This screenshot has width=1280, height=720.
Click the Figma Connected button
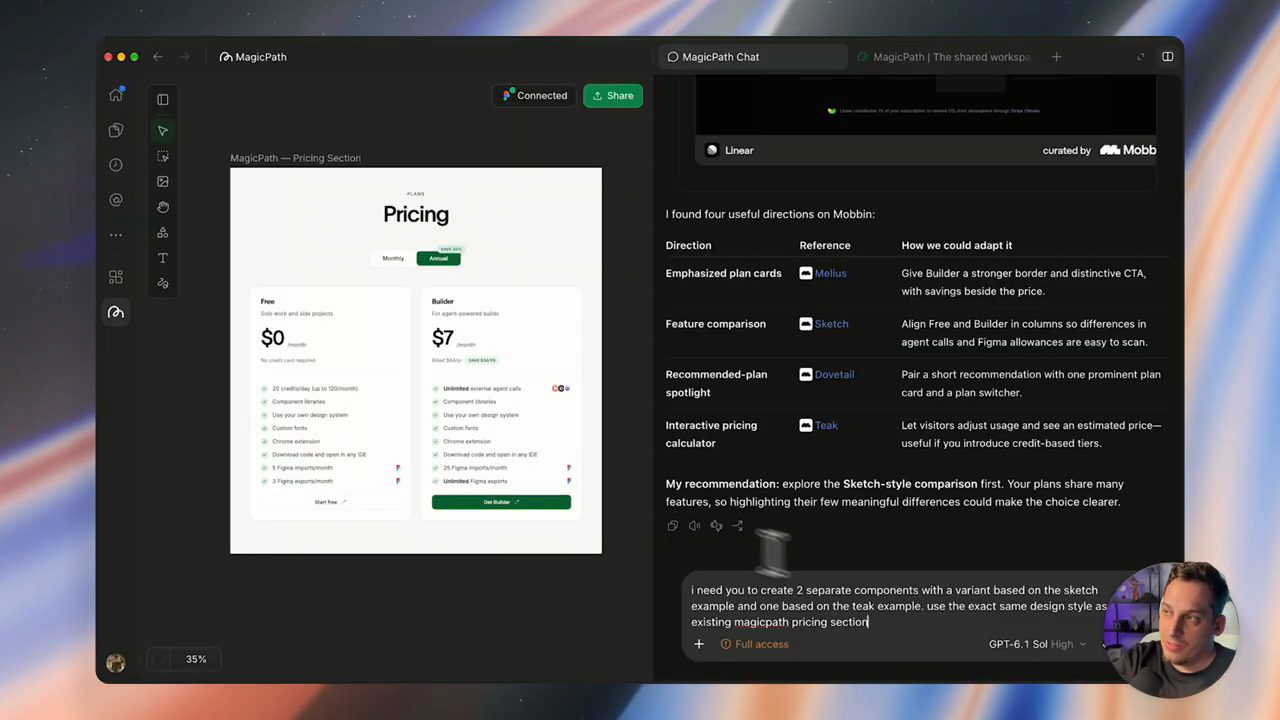[535, 96]
